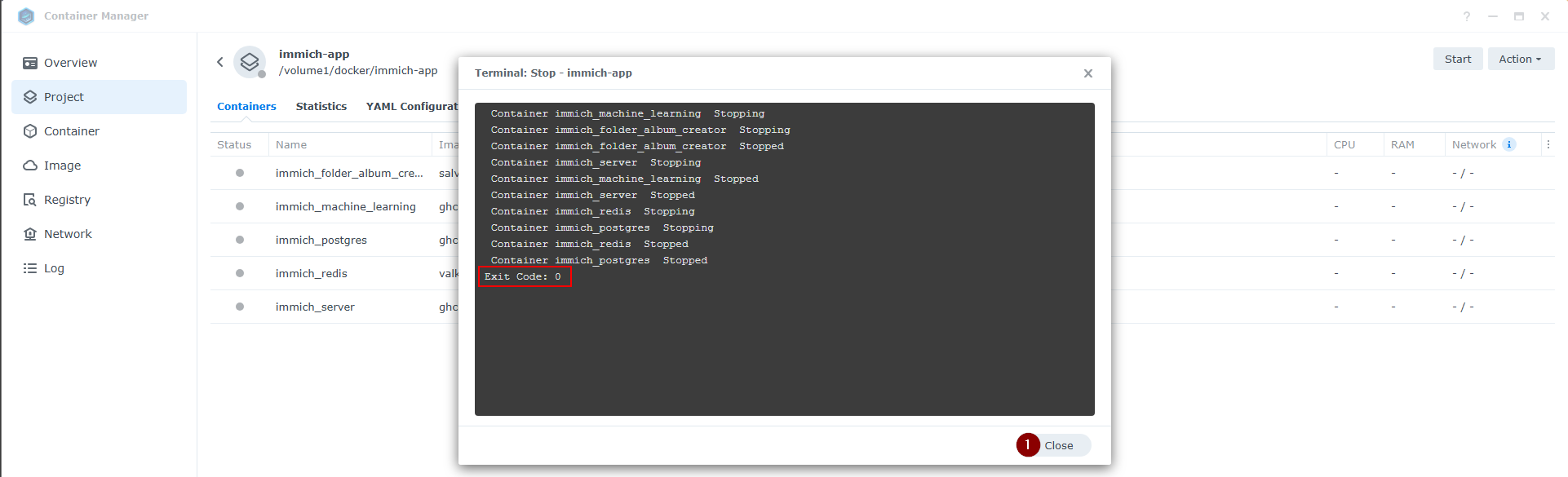Click Close in the terminal dialog
Viewport: 1568px width, 477px height.
[1058, 445]
